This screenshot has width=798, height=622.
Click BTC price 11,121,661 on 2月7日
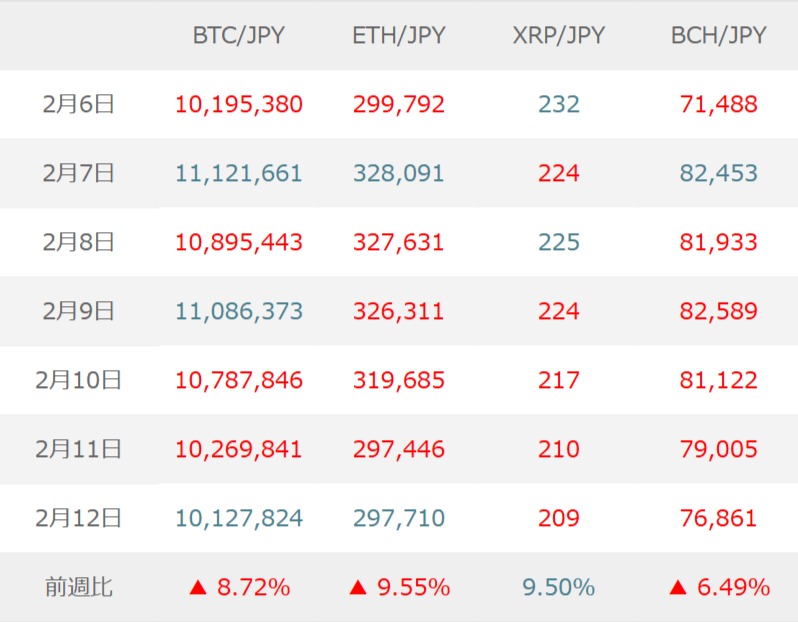tap(238, 173)
